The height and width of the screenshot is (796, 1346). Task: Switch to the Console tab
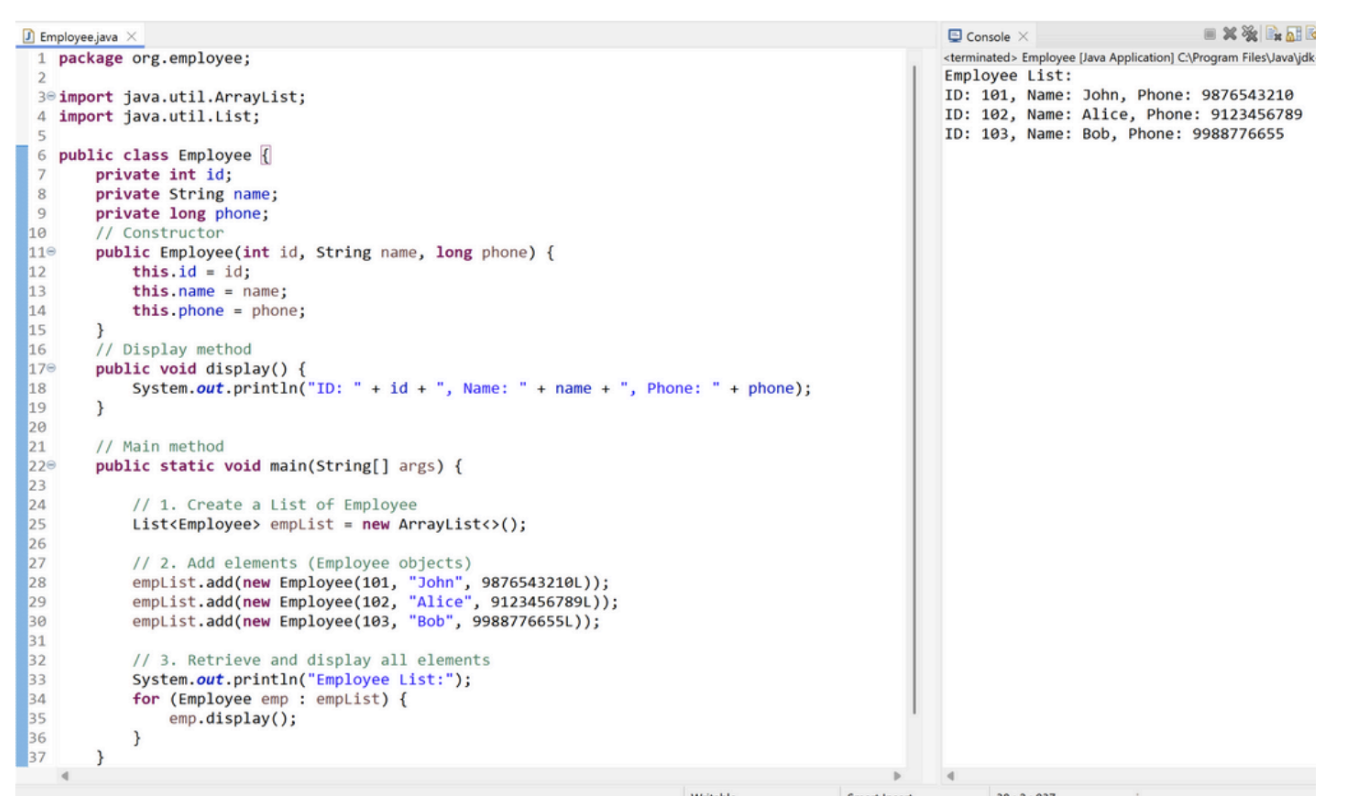click(987, 37)
